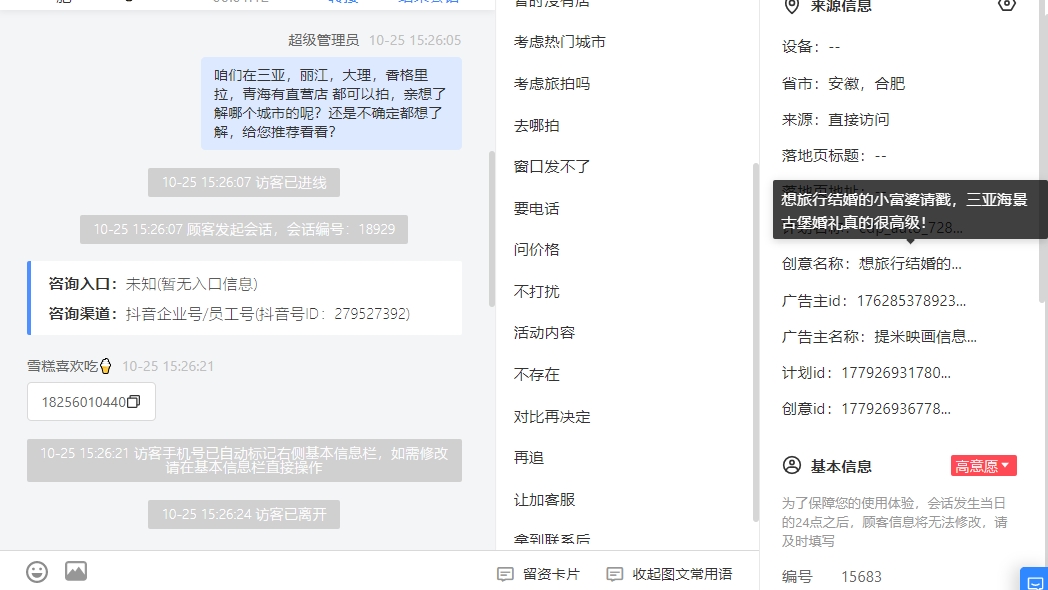Image resolution: width=1048 pixels, height=590 pixels.
Task: Click 留资卡片 button
Action: pos(539,574)
